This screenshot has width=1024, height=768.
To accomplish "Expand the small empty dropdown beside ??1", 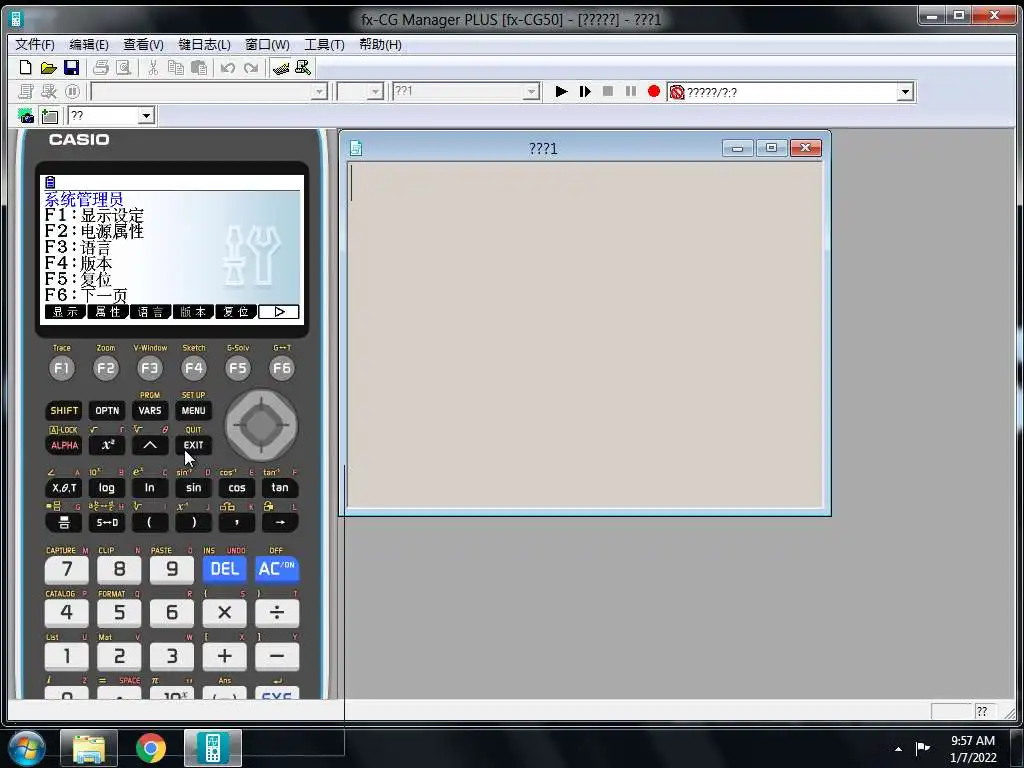I will coord(375,91).
